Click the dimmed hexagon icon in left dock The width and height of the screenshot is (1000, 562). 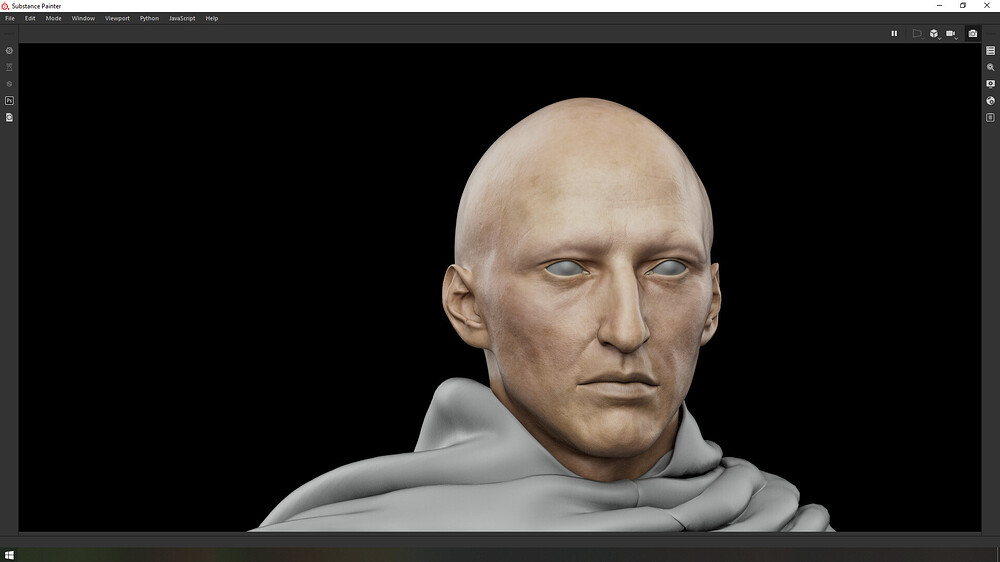[9, 84]
